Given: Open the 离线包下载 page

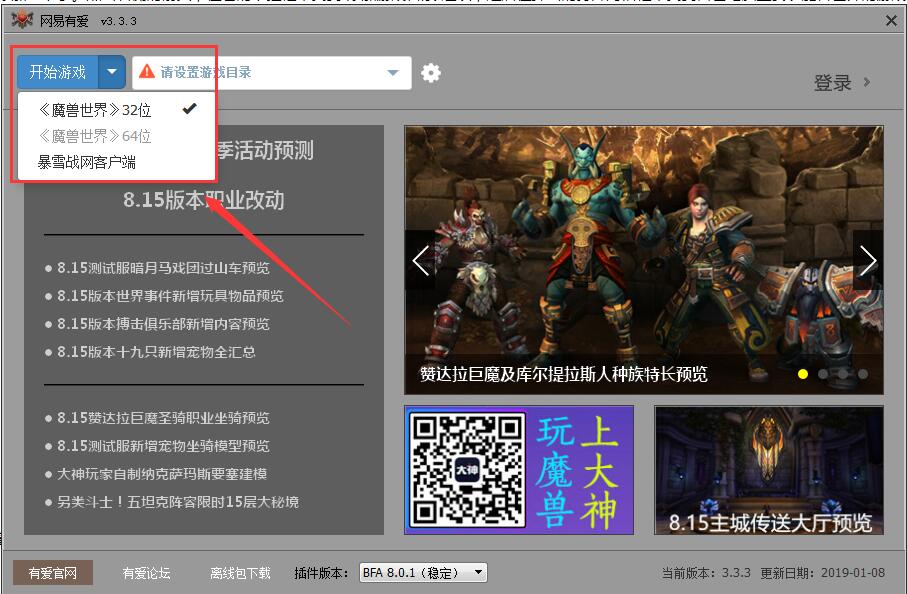Looking at the screenshot, I should point(239,572).
